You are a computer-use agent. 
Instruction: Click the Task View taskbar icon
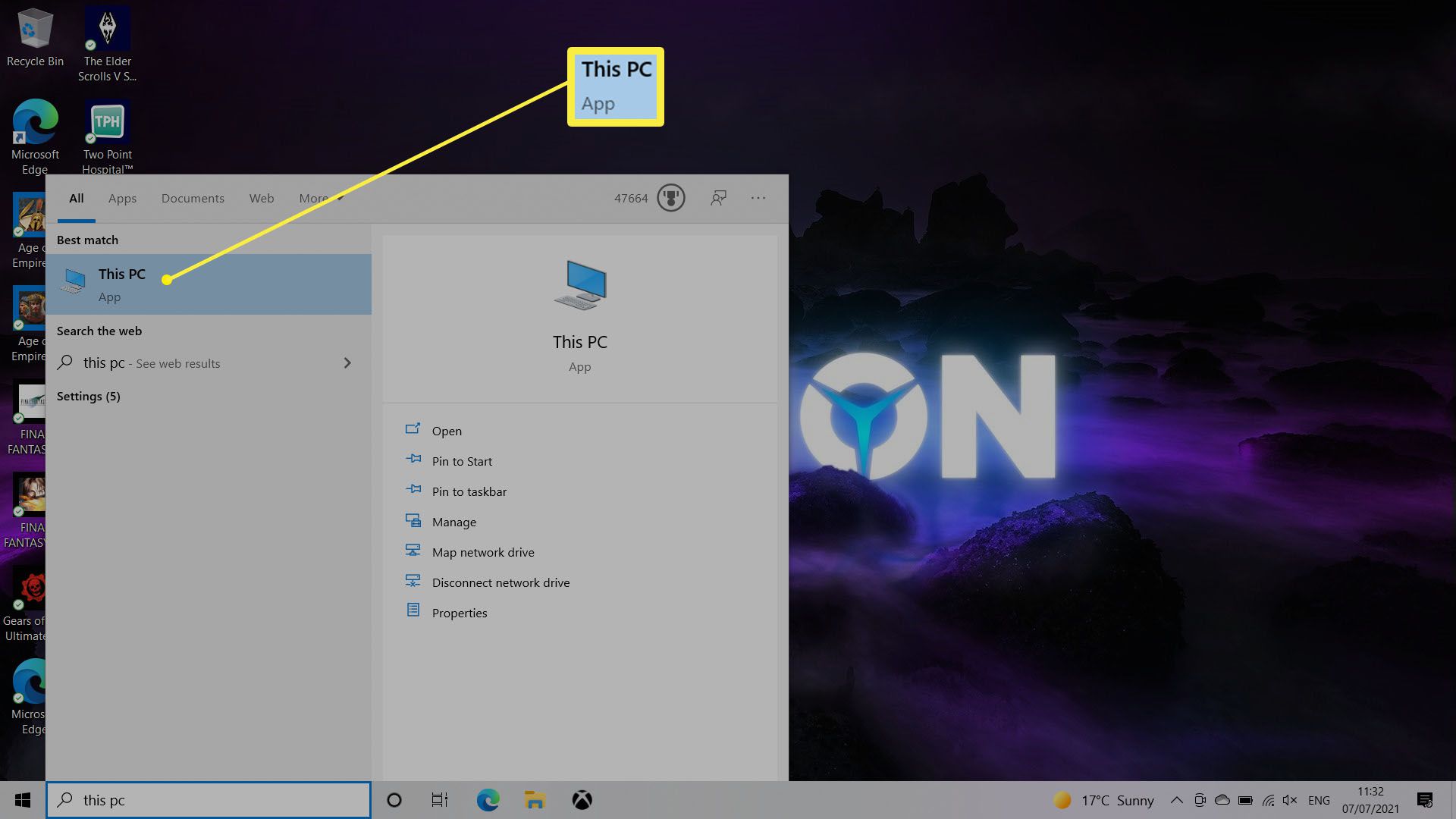click(x=441, y=799)
